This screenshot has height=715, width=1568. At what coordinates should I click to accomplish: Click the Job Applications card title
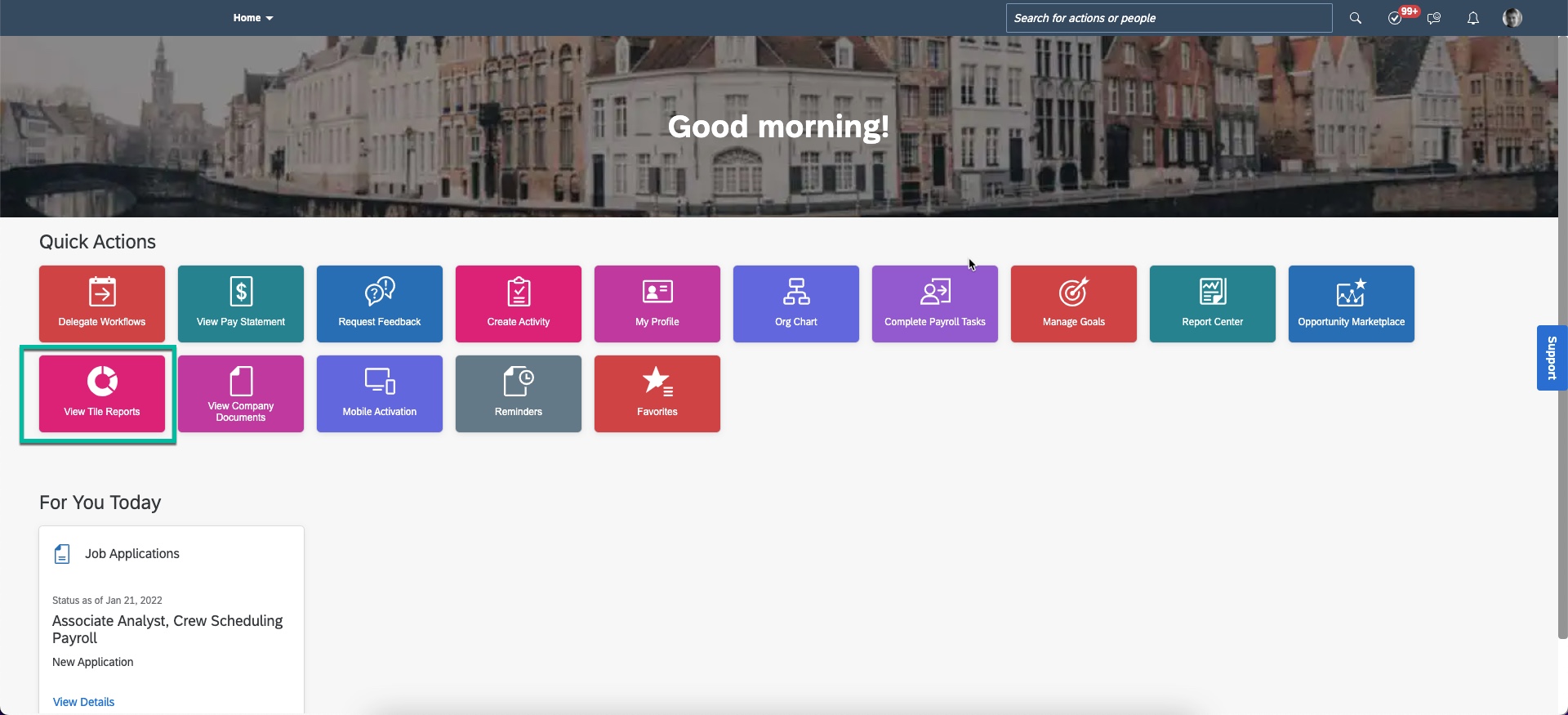pyautogui.click(x=132, y=553)
